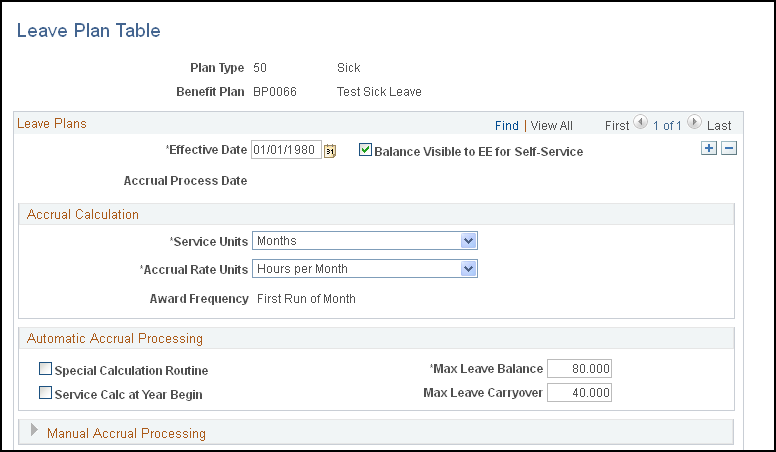Uncheck Balance Visible to EE for Self-Service
This screenshot has width=776, height=452.
coord(365,150)
